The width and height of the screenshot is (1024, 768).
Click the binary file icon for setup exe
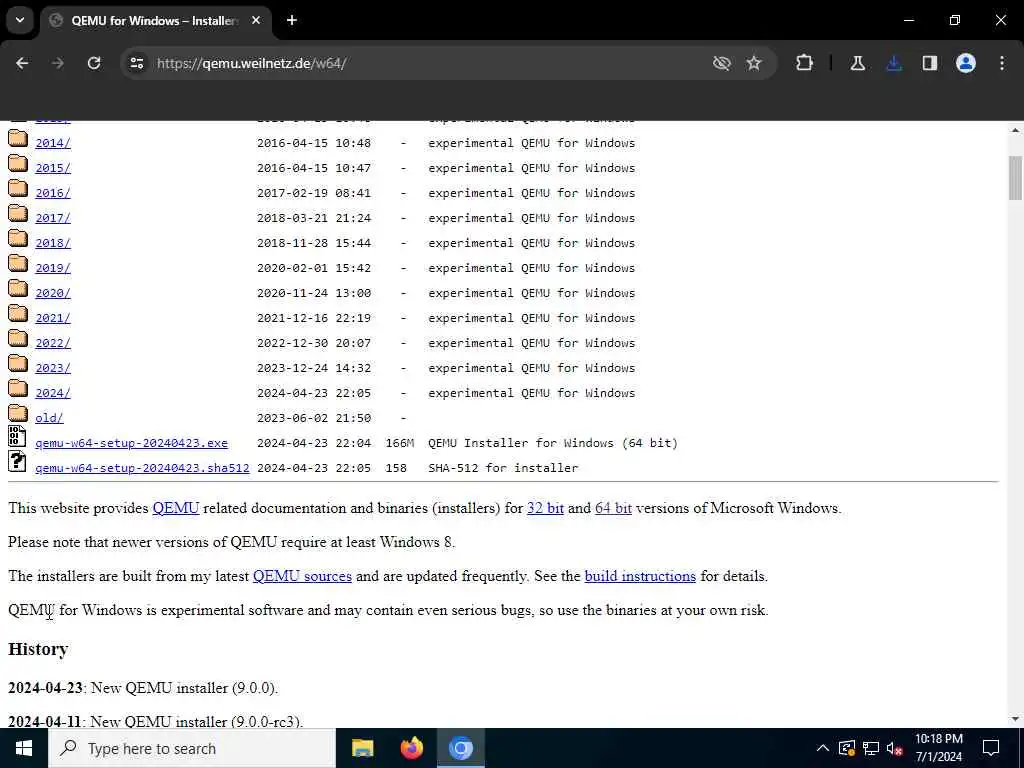coord(17,436)
